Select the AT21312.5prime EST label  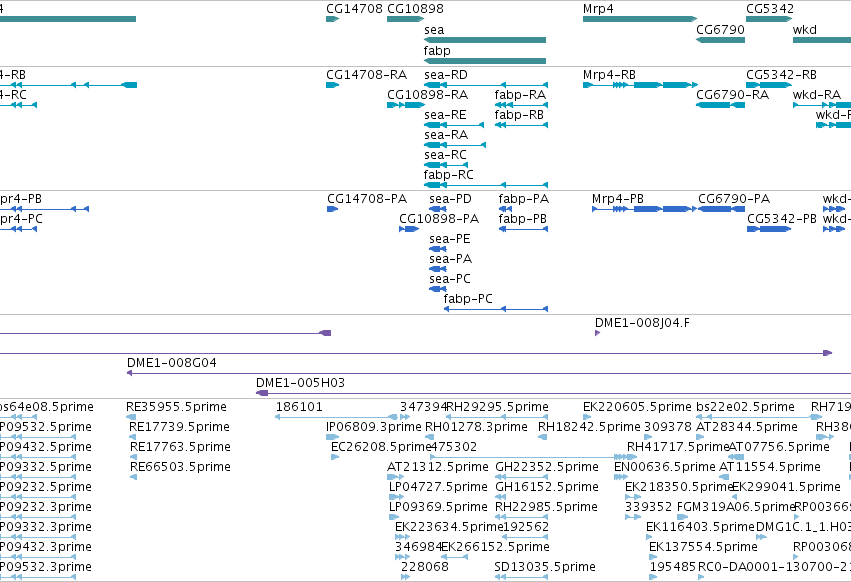pyautogui.click(x=437, y=467)
